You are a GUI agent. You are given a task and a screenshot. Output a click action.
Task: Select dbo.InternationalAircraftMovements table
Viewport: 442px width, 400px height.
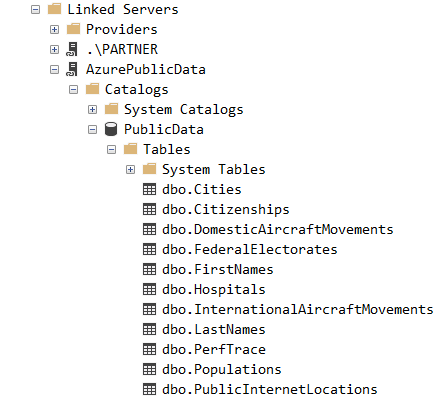point(298,309)
